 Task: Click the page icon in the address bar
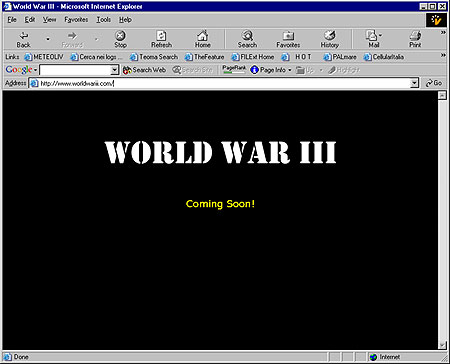34,83
